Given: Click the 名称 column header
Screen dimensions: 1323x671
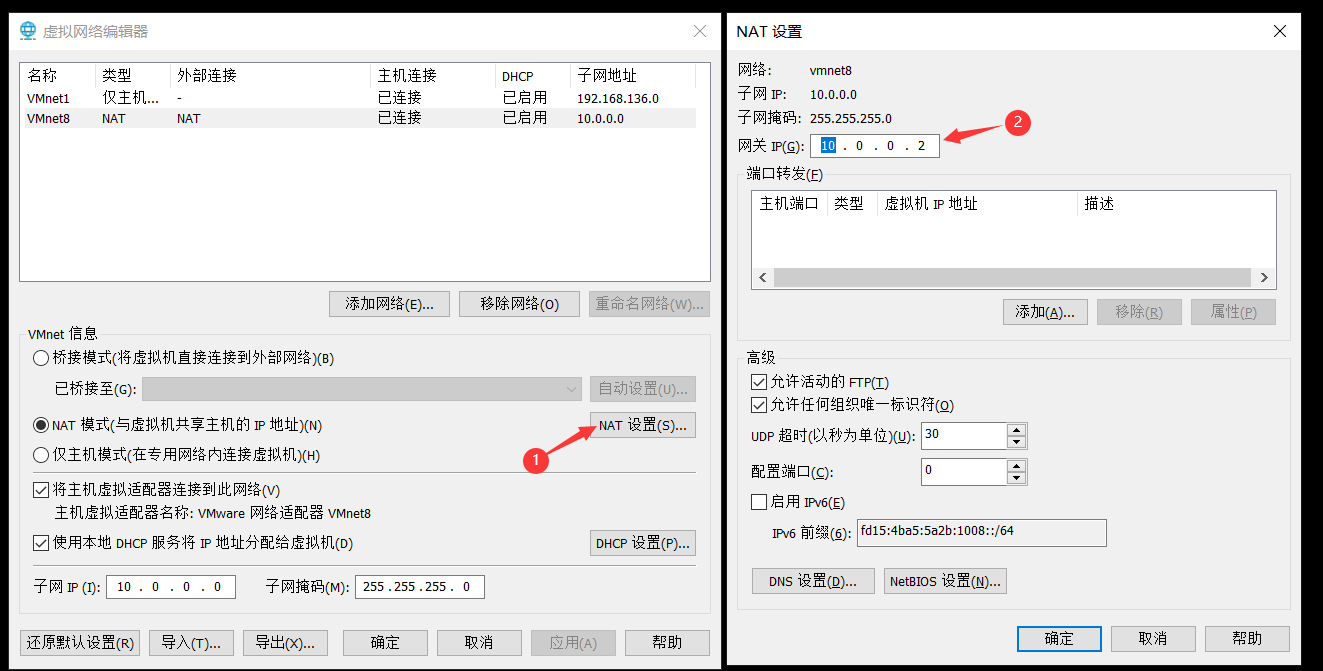Looking at the screenshot, I should click(x=59, y=76).
